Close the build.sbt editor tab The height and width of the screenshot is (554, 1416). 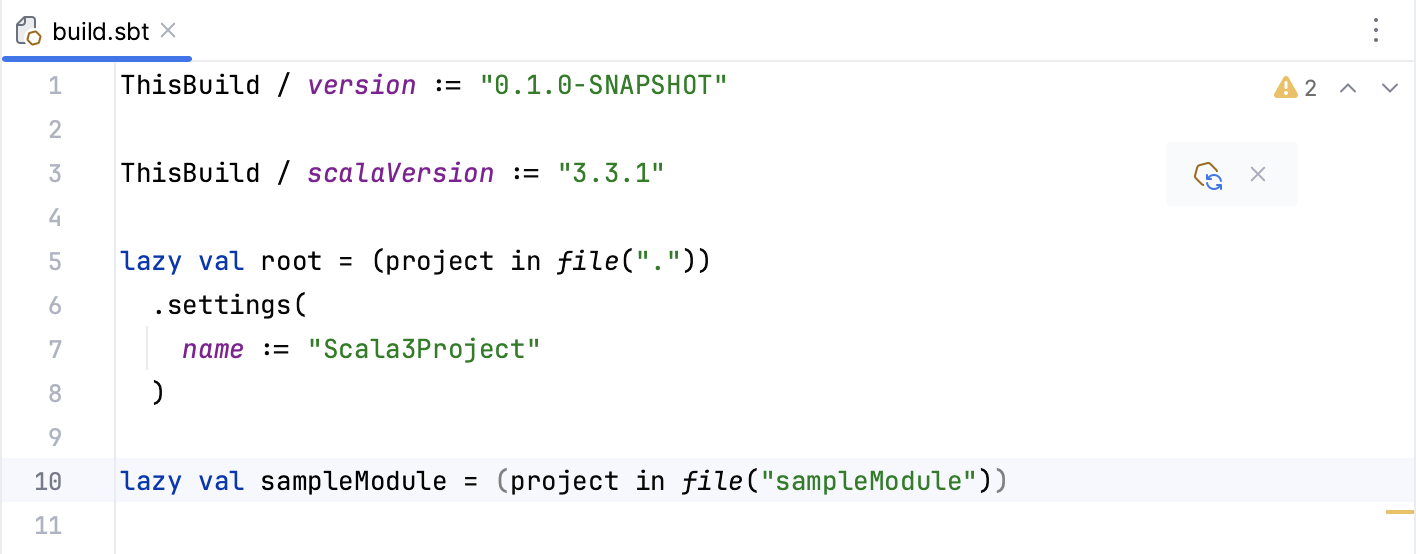[168, 31]
